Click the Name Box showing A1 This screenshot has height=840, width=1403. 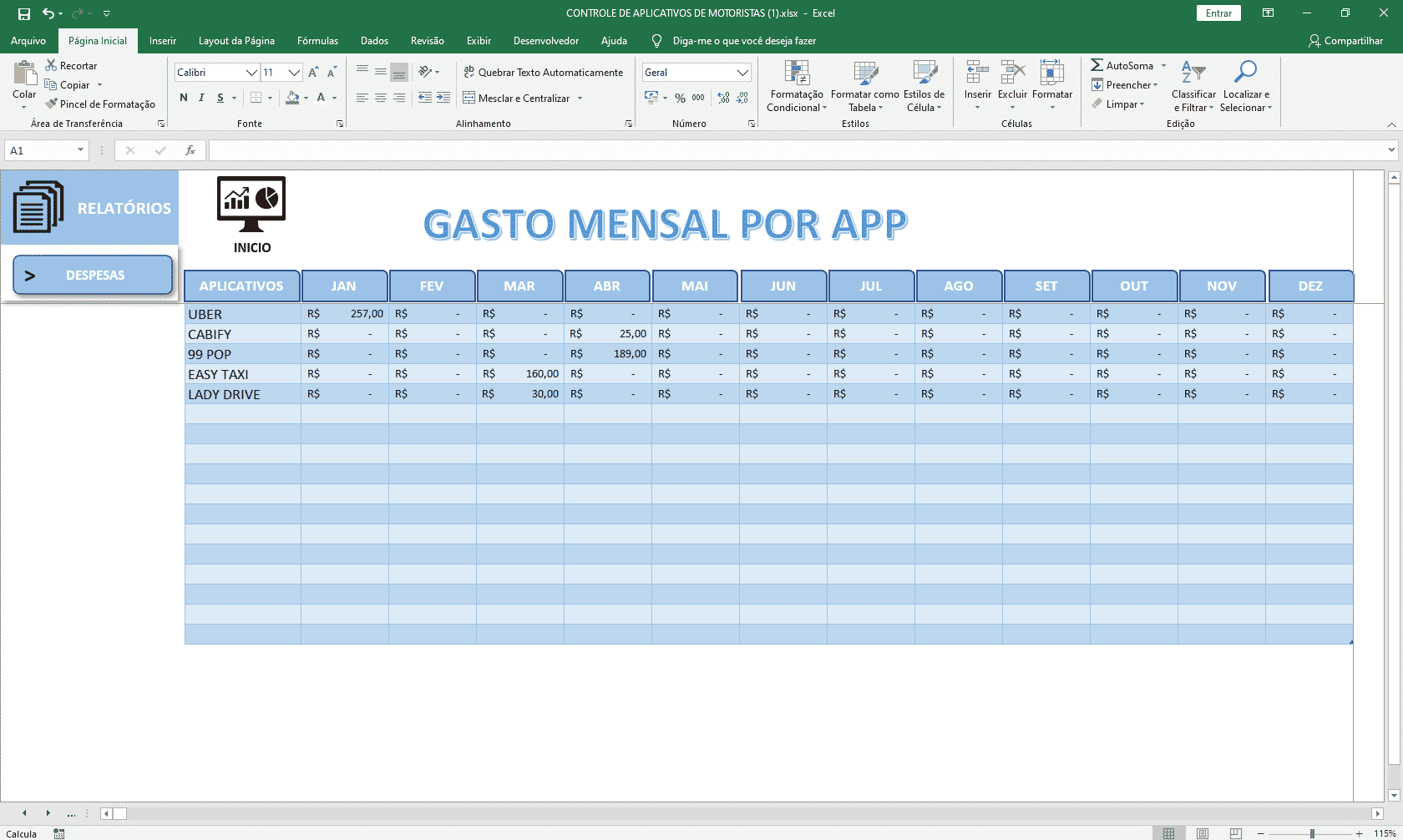46,150
